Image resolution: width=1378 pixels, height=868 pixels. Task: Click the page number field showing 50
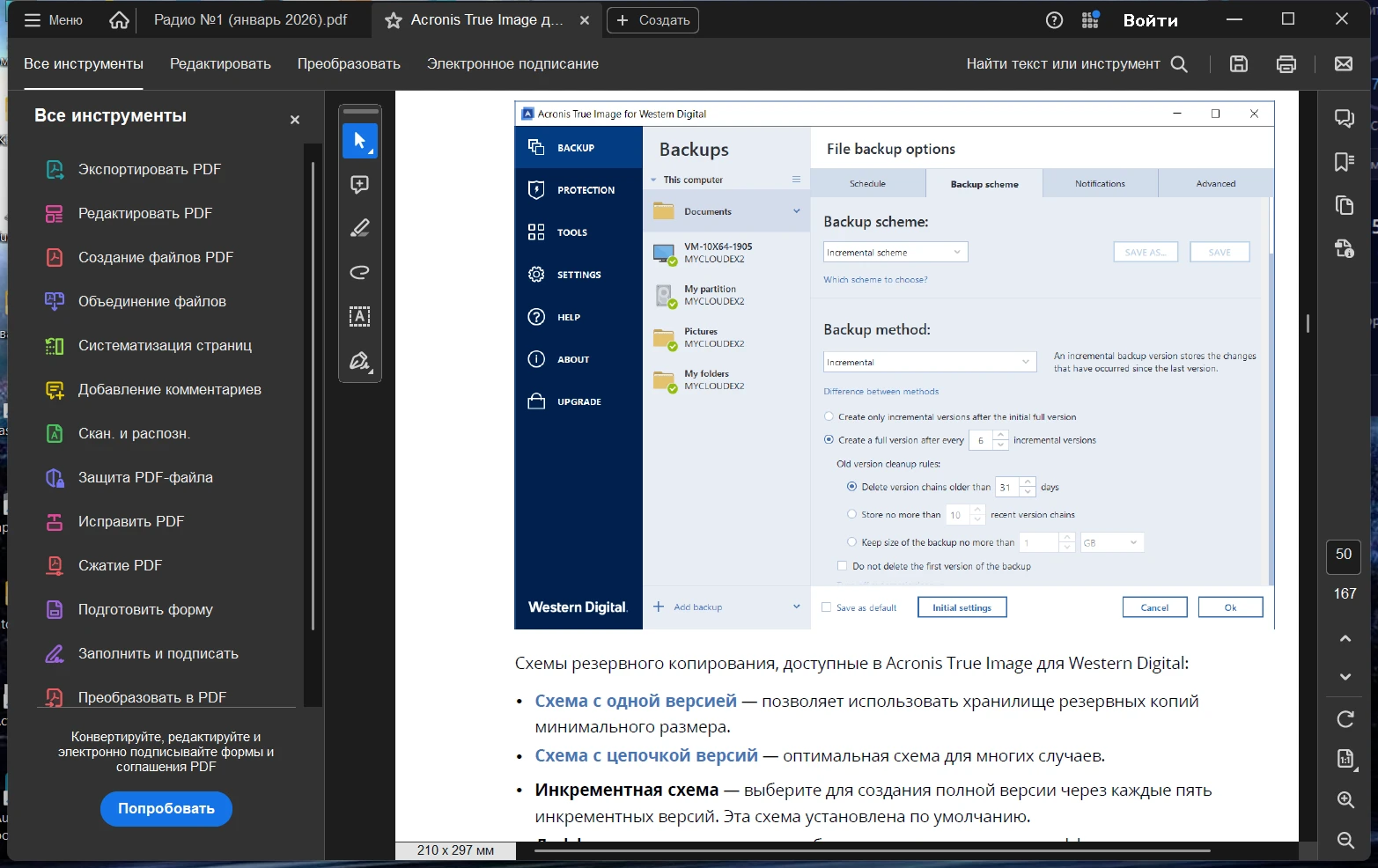click(x=1344, y=555)
